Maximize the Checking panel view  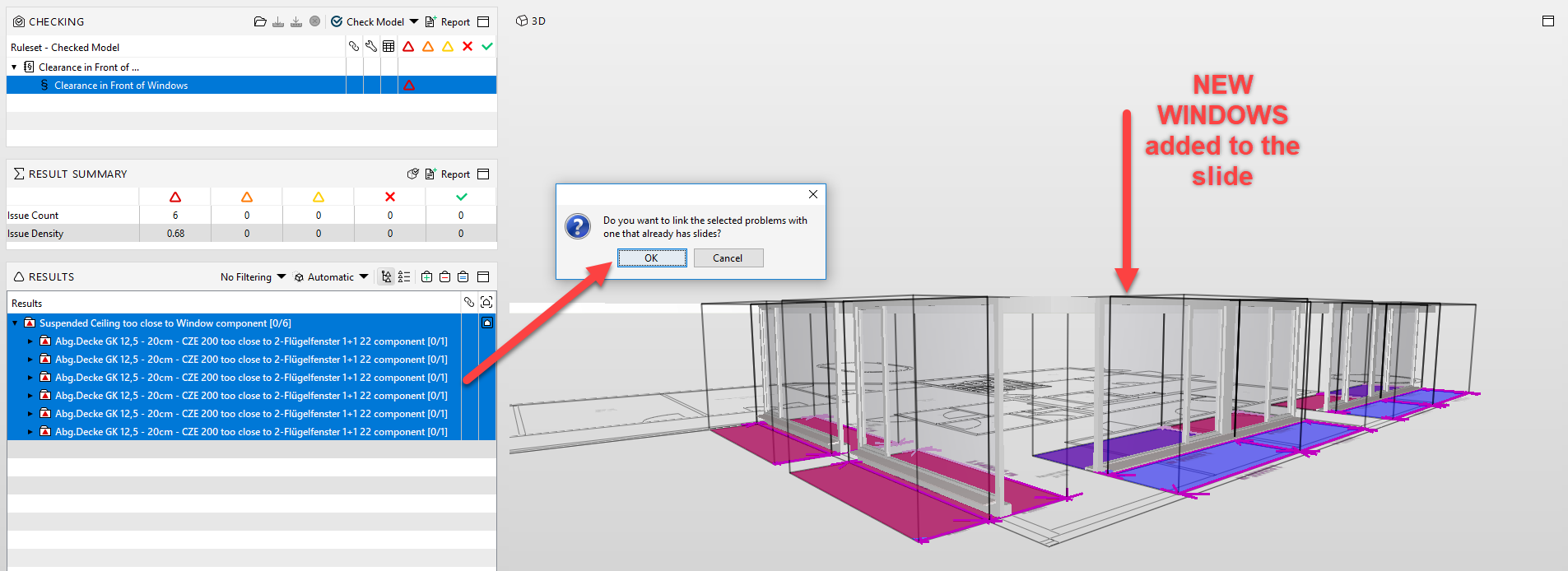point(483,21)
